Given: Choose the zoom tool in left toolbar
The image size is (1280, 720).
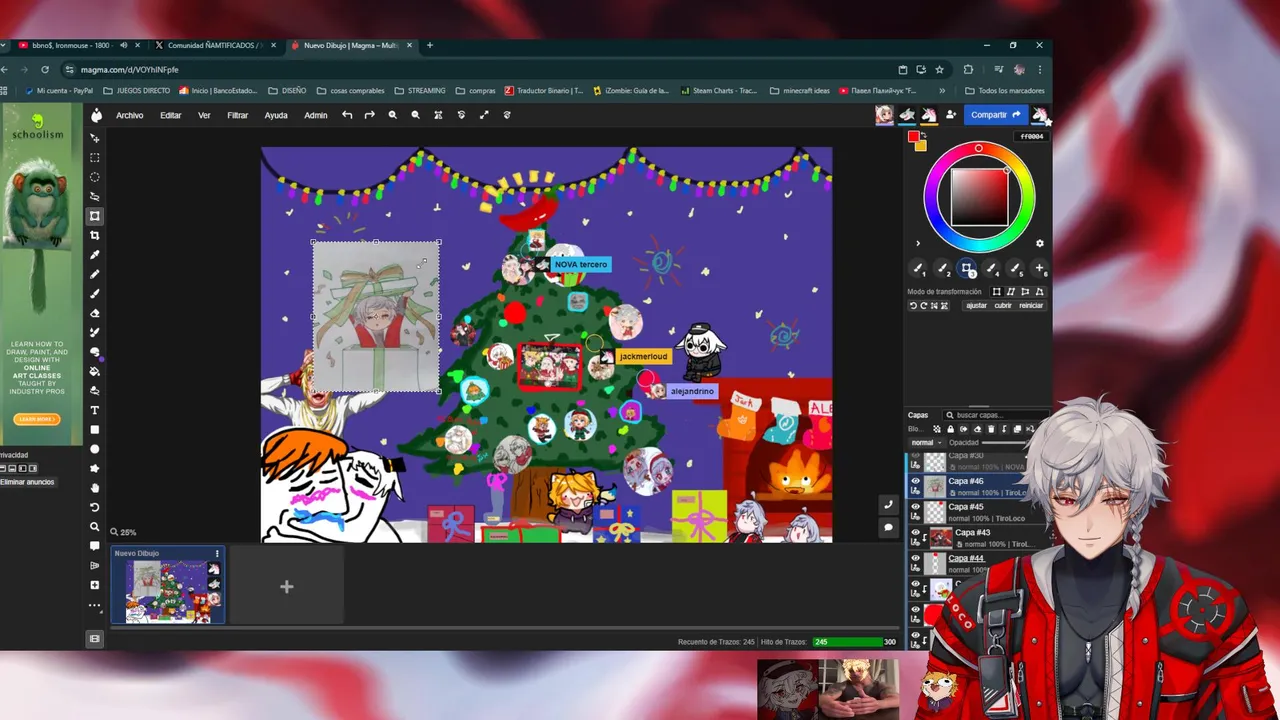Looking at the screenshot, I should pos(95,527).
